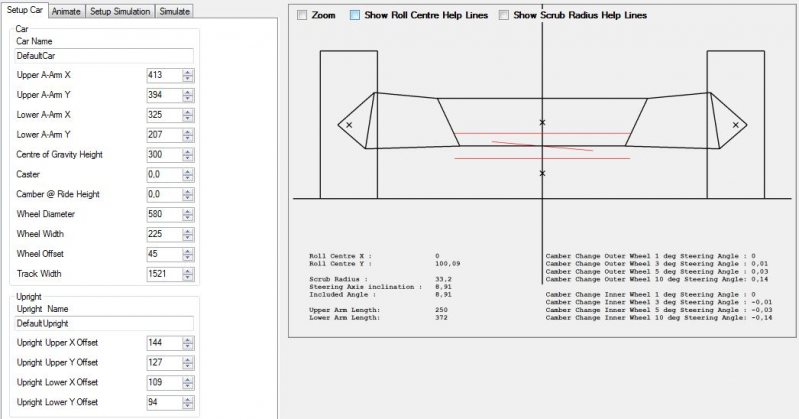
Task: Toggle Show Scrub Radius Help Lines checkbox
Action: [504, 16]
